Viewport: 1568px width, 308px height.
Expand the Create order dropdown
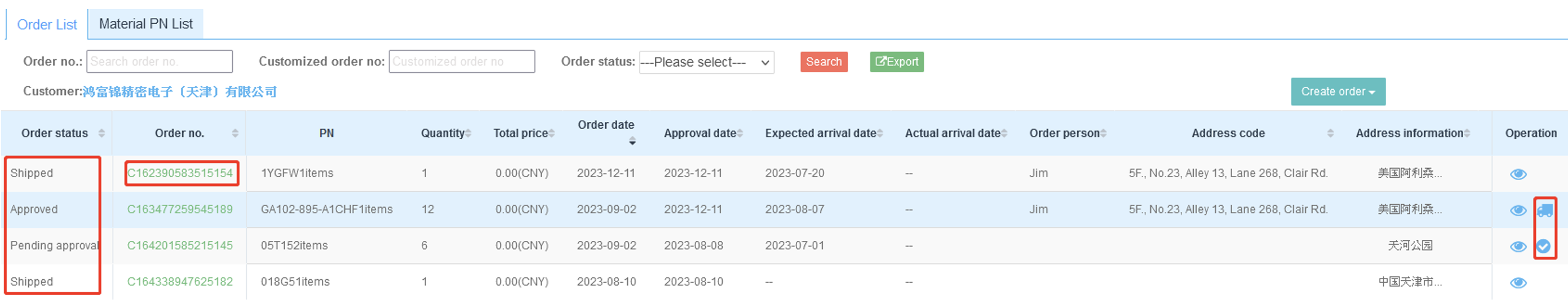[x=1338, y=91]
